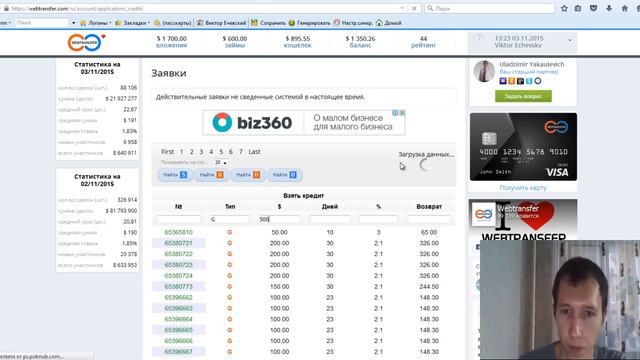Click the G type icon in row 65380773

tap(230, 287)
